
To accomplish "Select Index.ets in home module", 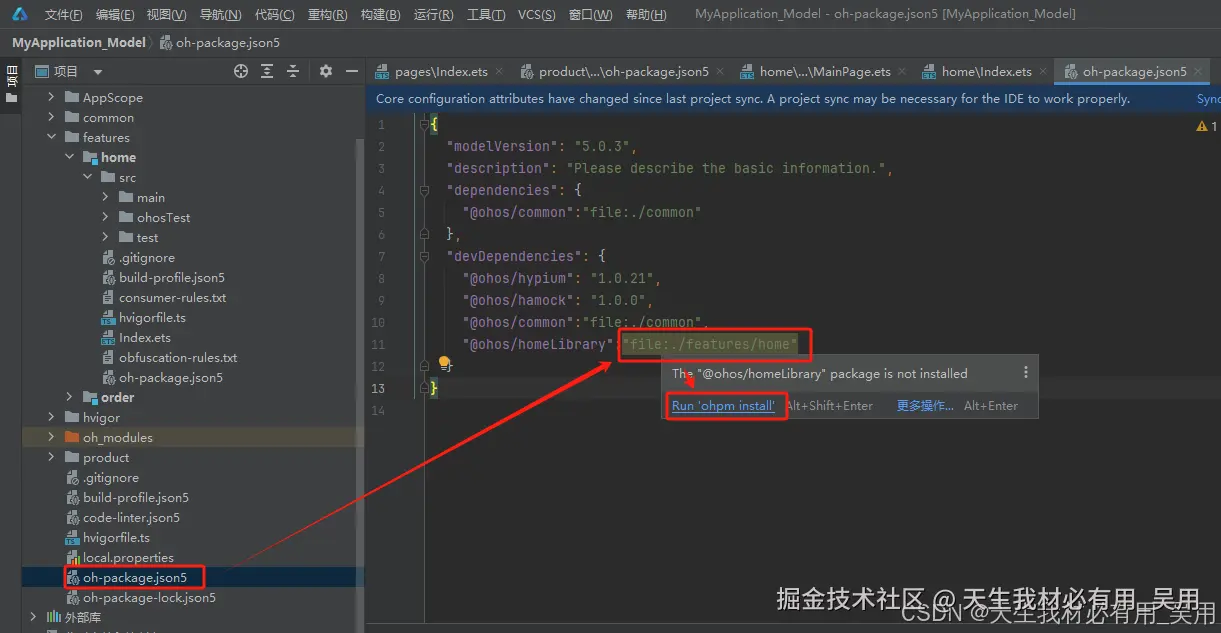I will (145, 338).
